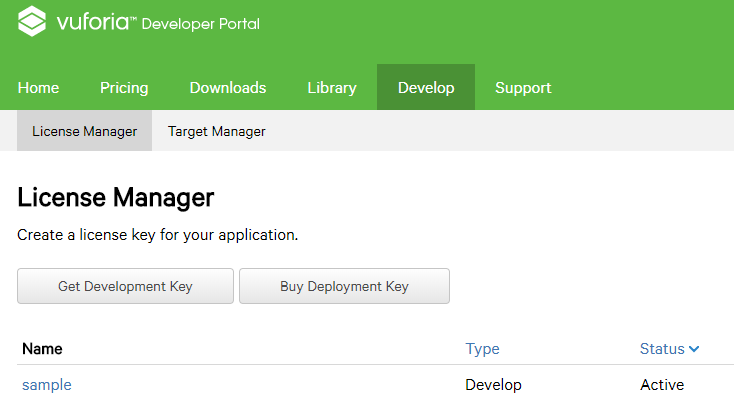Screen dimensions: 734x404
Task: Switch to the Target Manager tab
Action: tap(217, 131)
